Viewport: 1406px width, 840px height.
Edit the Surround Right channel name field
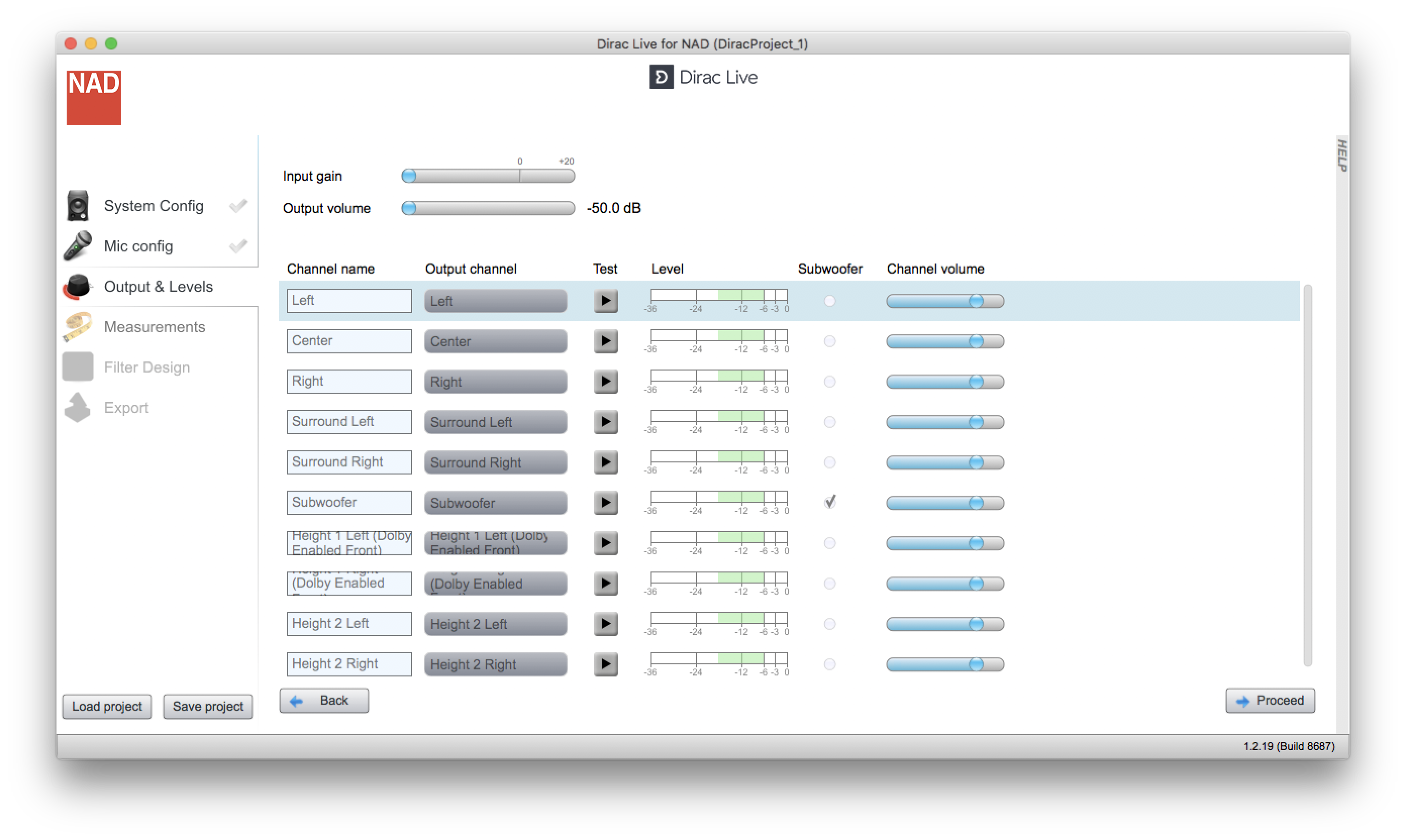coord(349,462)
